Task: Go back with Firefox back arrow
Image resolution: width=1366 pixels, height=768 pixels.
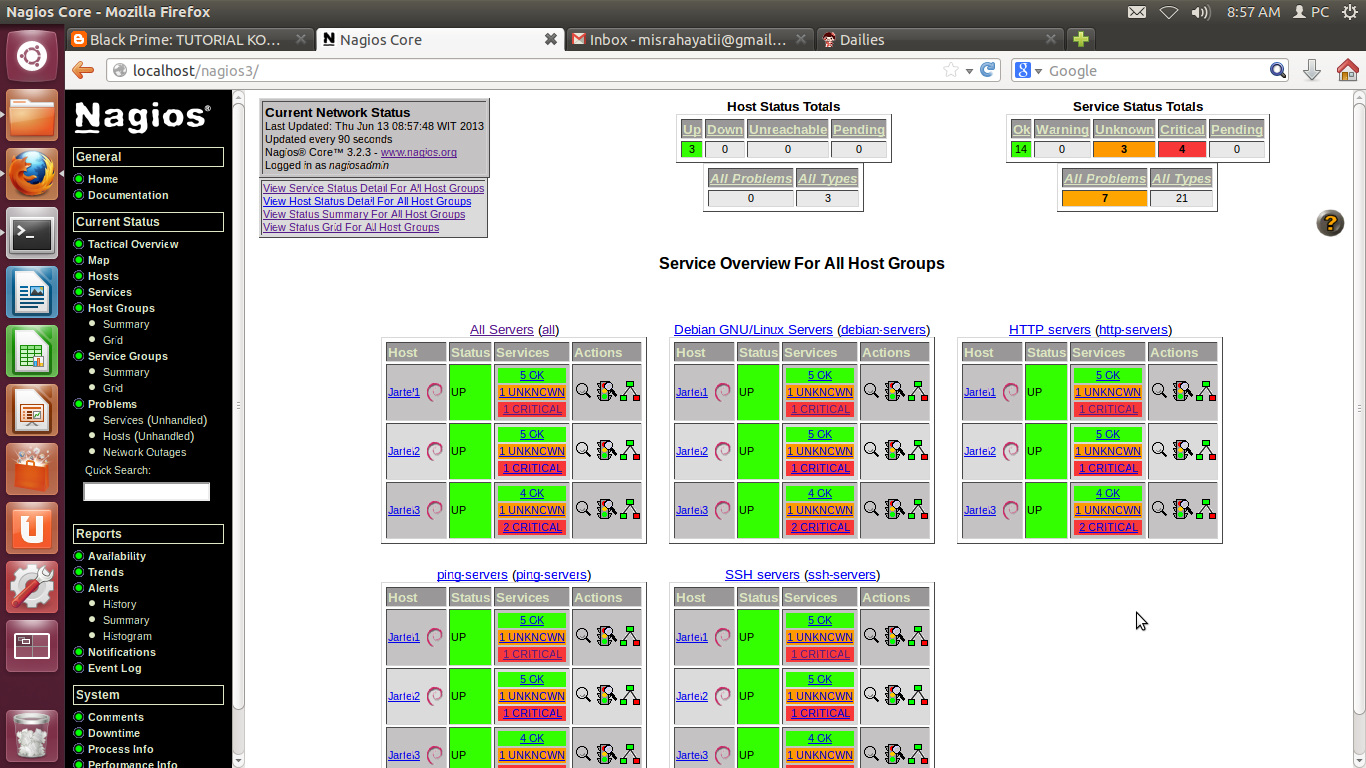Action: (83, 70)
